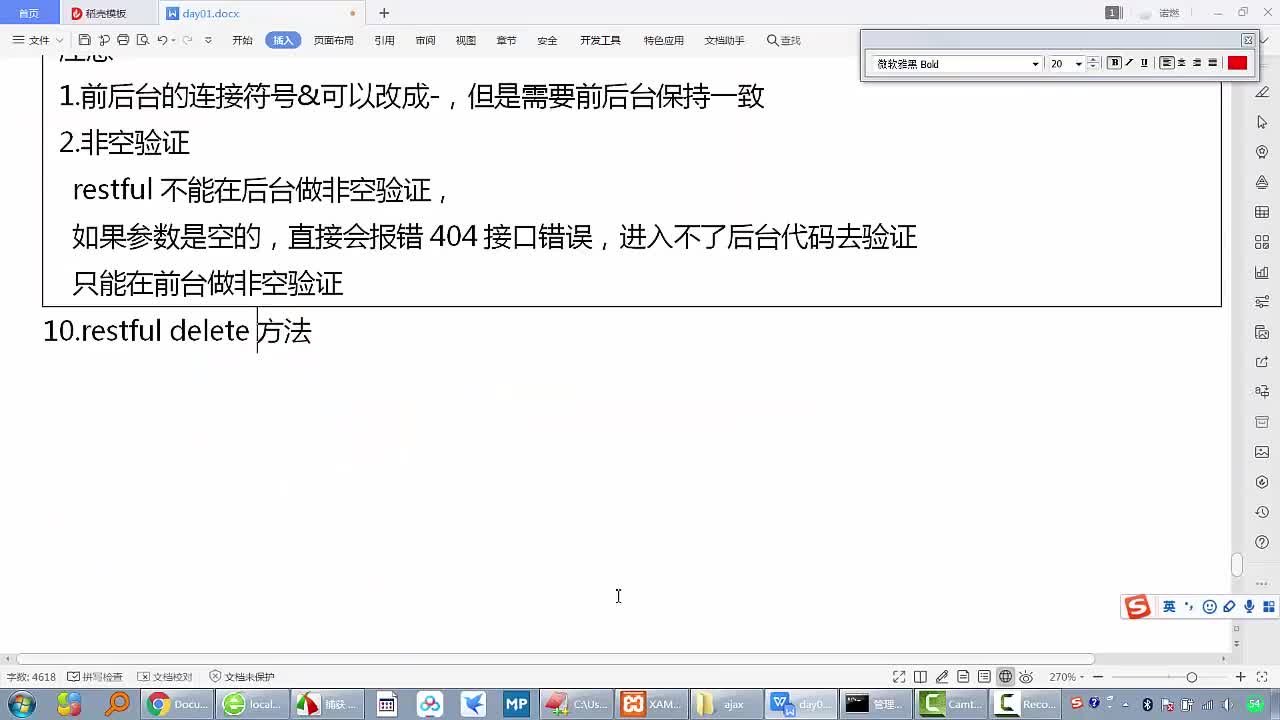The height and width of the screenshot is (720, 1280).
Task: Open the 文档助手 ribbon tab
Action: pos(724,40)
